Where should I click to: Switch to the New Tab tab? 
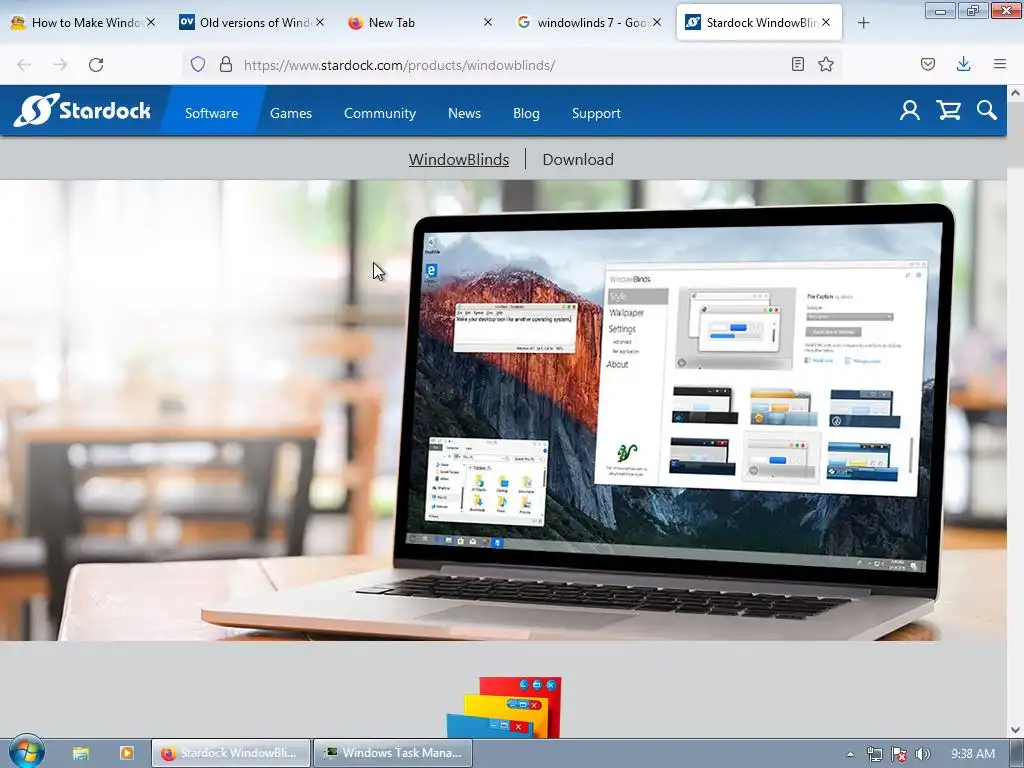click(x=419, y=23)
